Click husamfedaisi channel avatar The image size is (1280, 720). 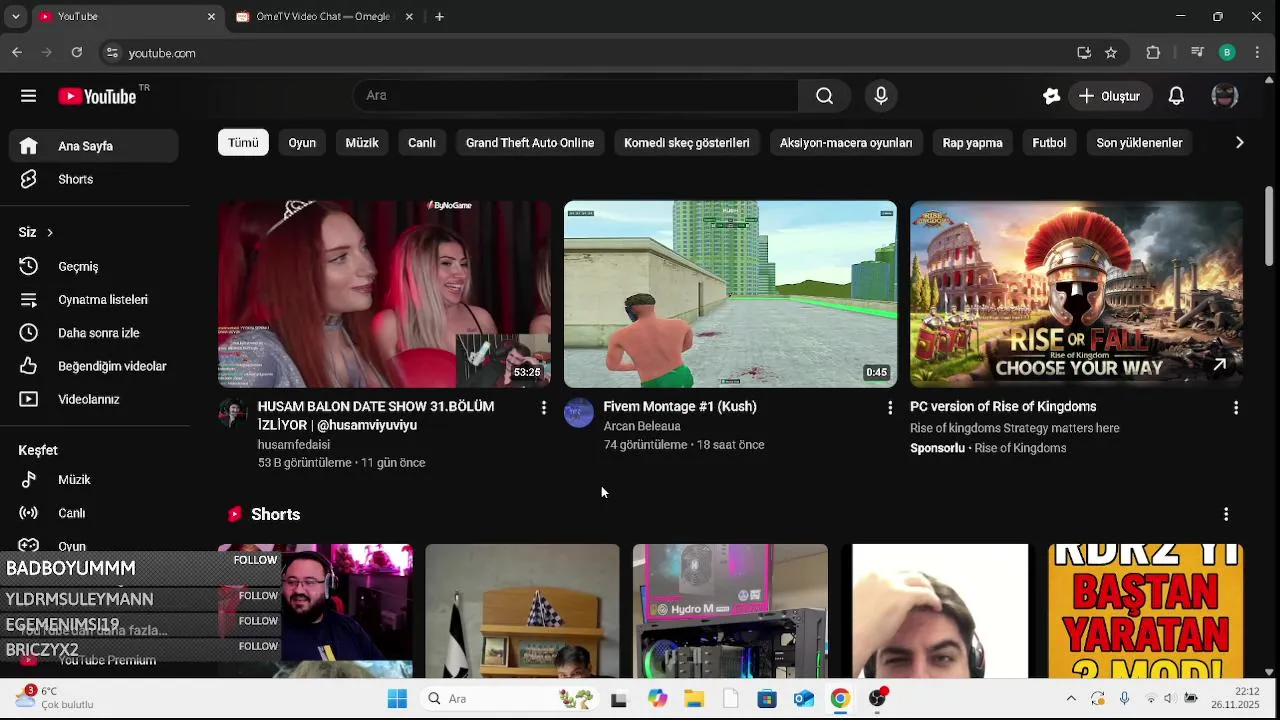(x=233, y=413)
